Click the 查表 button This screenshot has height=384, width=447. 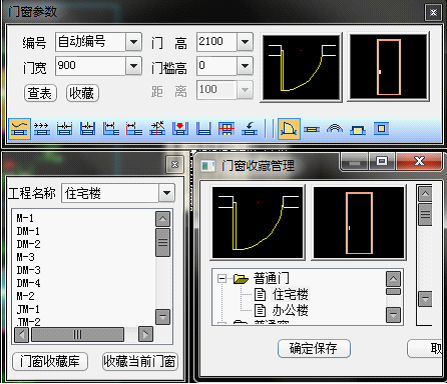click(x=40, y=93)
